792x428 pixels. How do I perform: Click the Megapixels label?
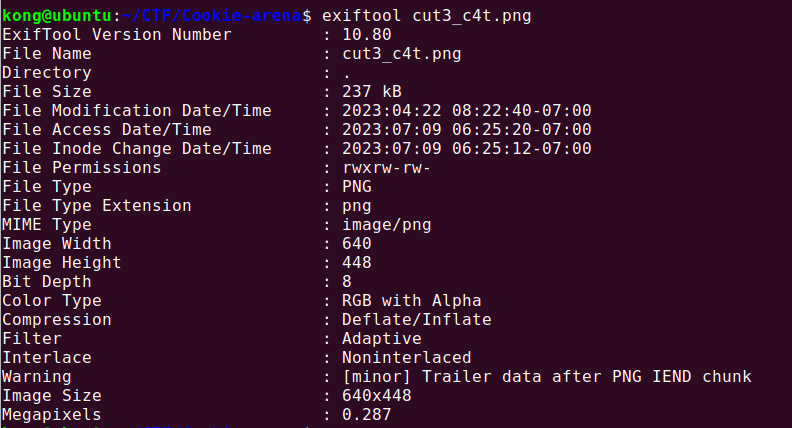[x=52, y=415]
